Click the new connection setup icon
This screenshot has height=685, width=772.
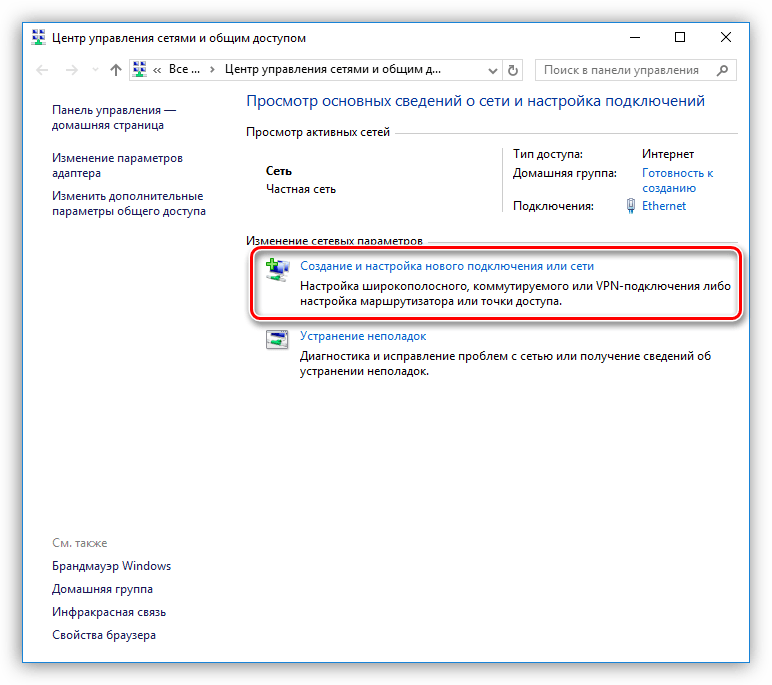277,269
